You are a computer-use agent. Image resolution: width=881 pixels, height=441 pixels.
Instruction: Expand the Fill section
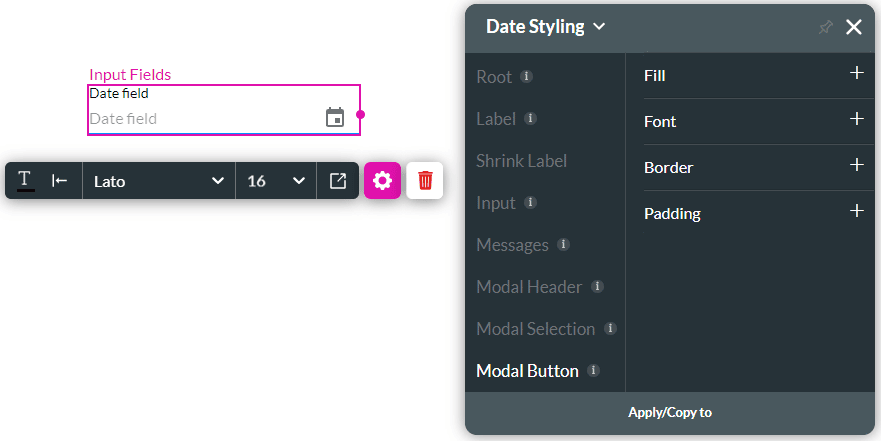[856, 74]
